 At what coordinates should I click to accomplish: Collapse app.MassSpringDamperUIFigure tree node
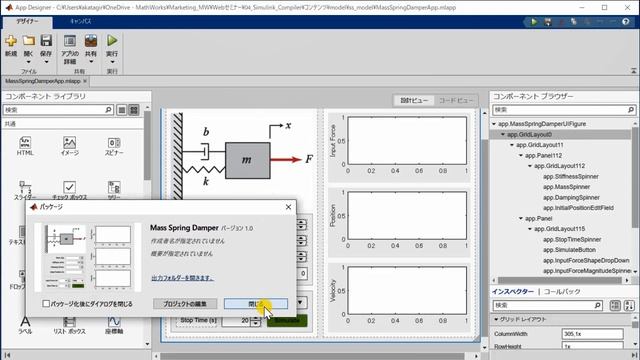pos(494,124)
